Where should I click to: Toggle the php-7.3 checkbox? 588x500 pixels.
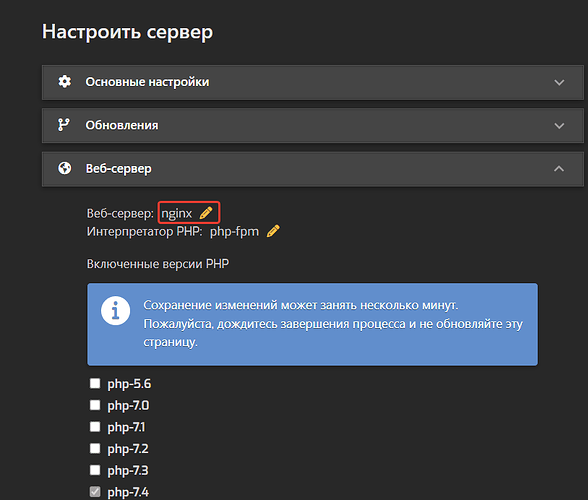[x=95, y=470]
